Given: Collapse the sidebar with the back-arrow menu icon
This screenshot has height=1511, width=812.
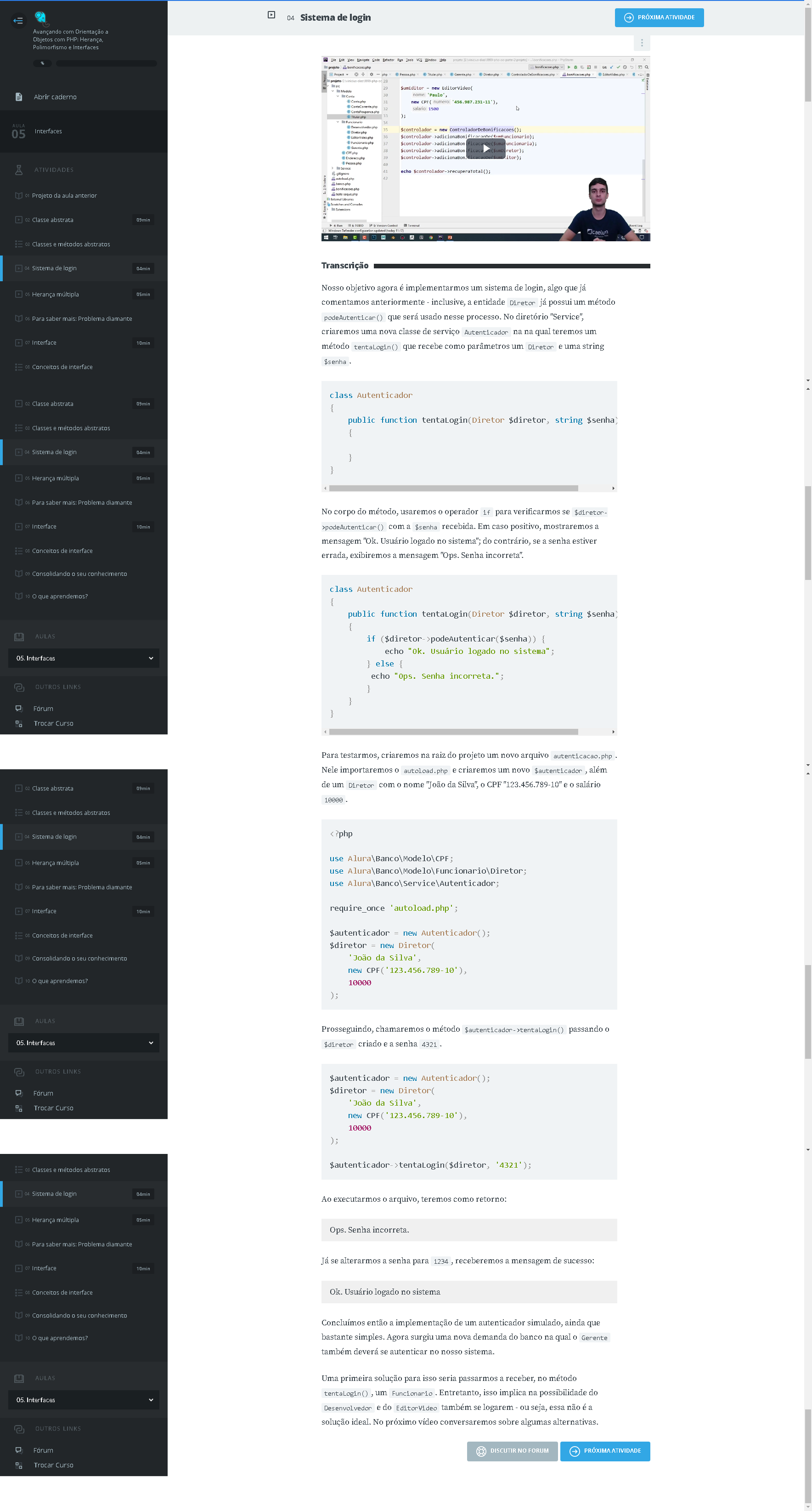Looking at the screenshot, I should coord(18,21).
